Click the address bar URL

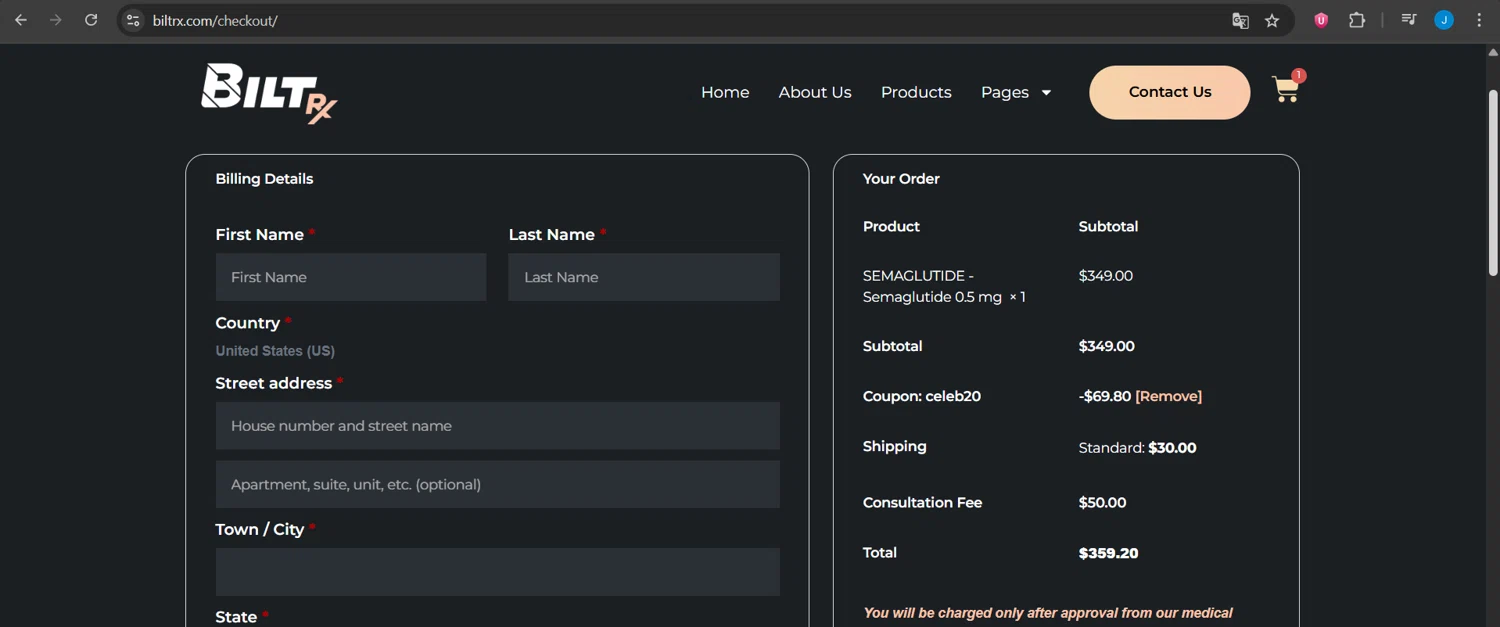click(x=215, y=20)
